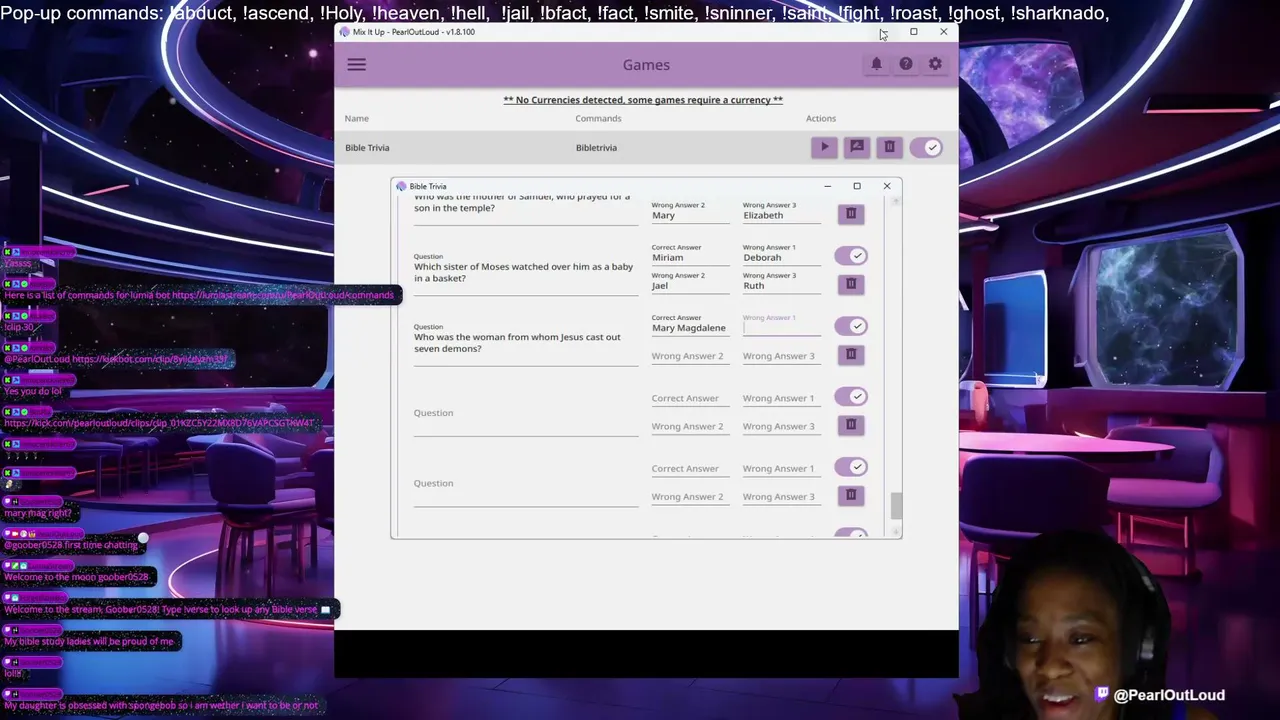Maximize the Bible Trivia window
This screenshot has width=1280, height=720.
tap(857, 186)
